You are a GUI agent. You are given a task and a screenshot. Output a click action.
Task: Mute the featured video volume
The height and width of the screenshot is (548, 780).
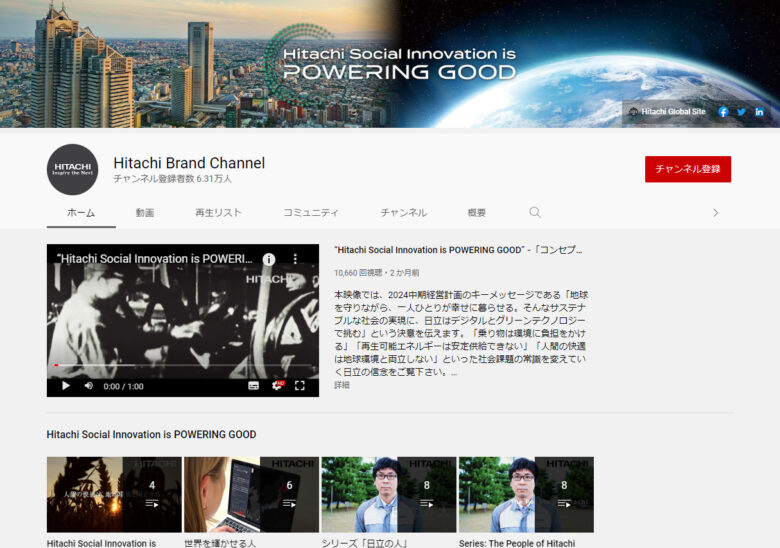pyautogui.click(x=89, y=386)
